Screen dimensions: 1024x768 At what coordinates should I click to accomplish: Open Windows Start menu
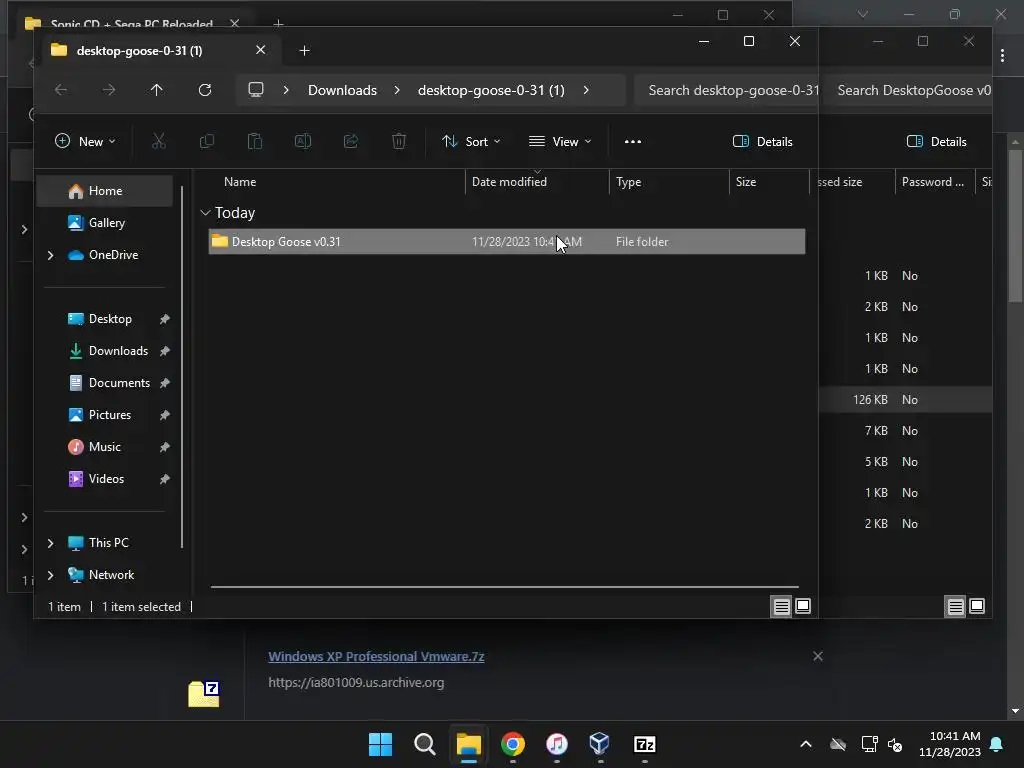tap(380, 744)
